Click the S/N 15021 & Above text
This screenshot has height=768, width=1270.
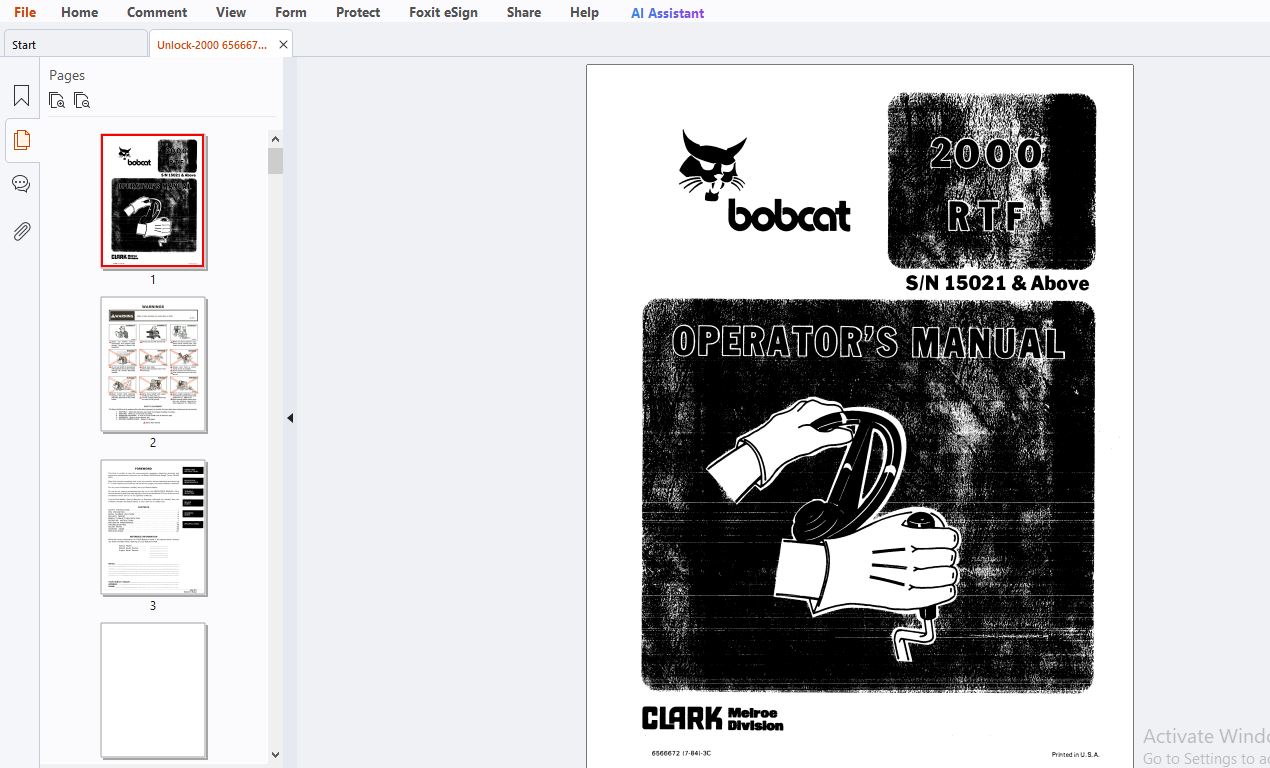click(997, 283)
